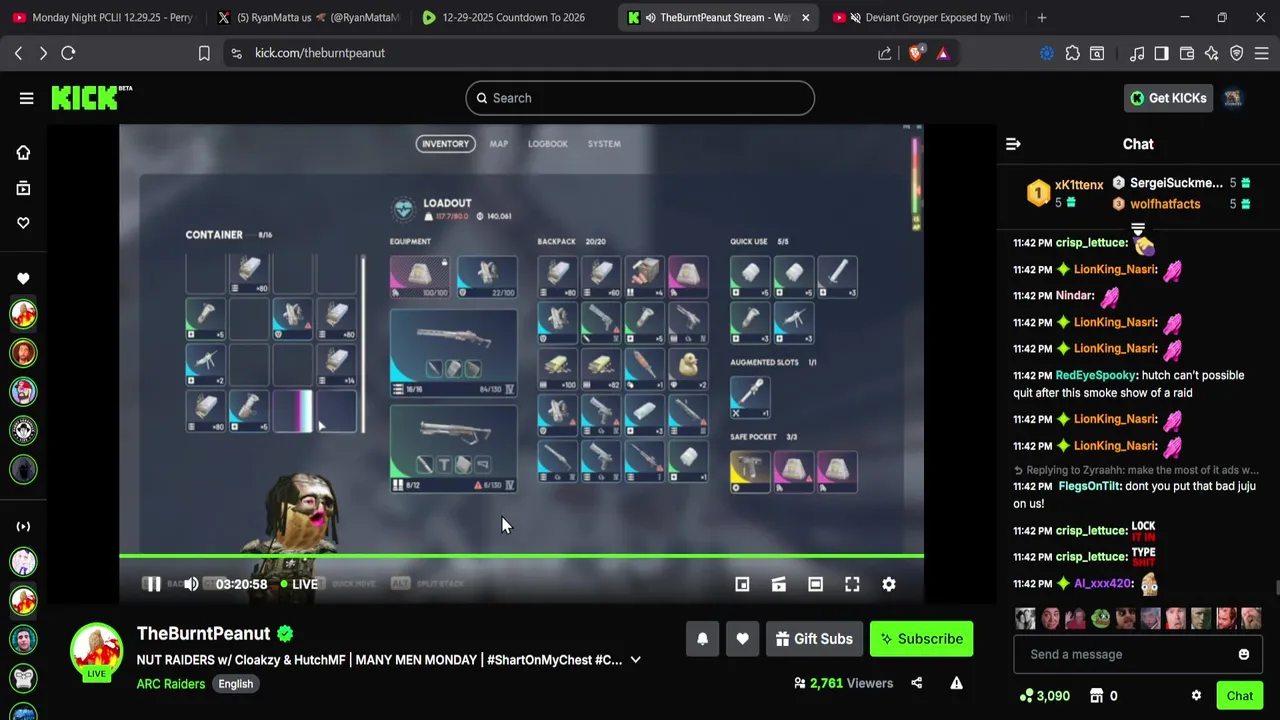Toggle theater mode in the player

pyautogui.click(x=815, y=584)
